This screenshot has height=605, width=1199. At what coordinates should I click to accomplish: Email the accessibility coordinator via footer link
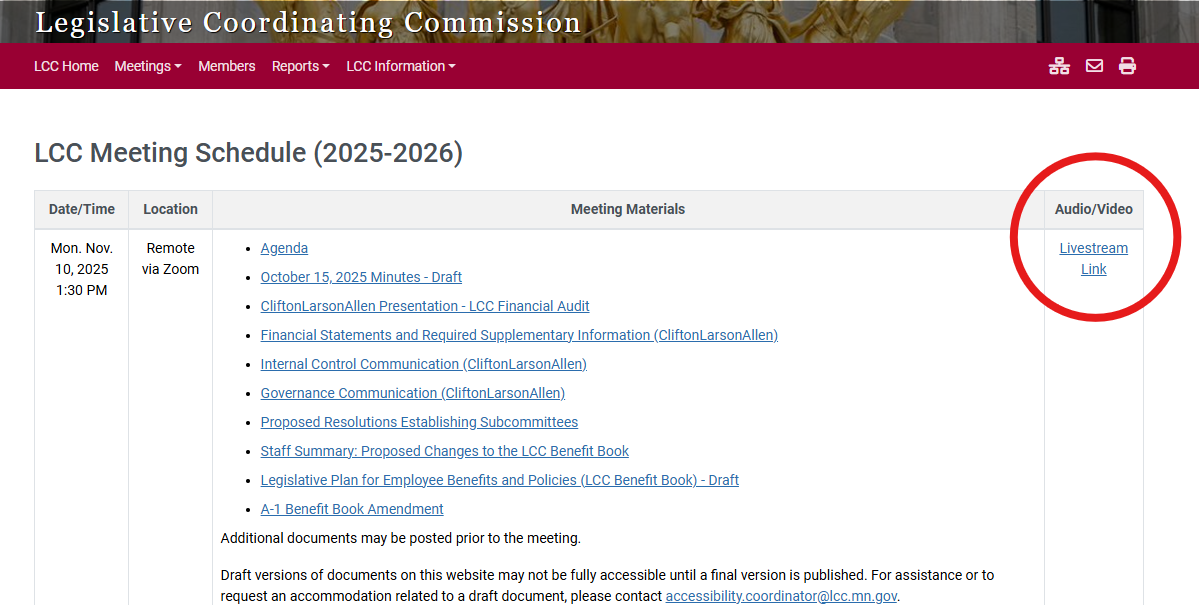tap(780, 595)
